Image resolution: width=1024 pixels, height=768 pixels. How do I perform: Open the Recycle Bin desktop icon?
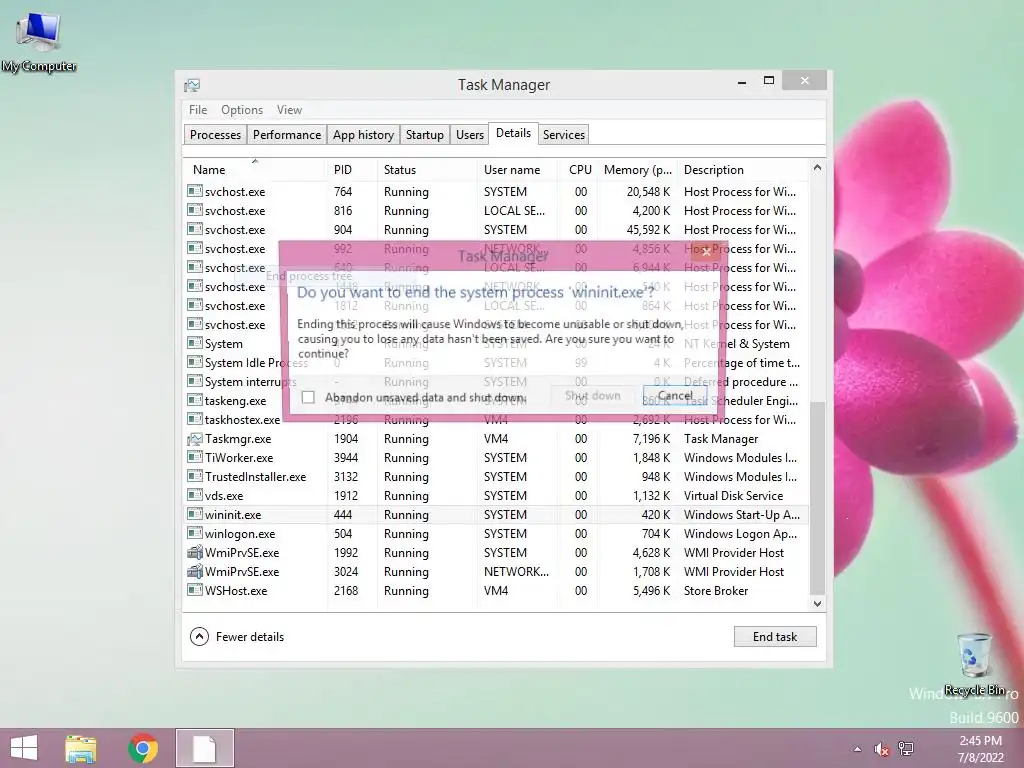[974, 663]
